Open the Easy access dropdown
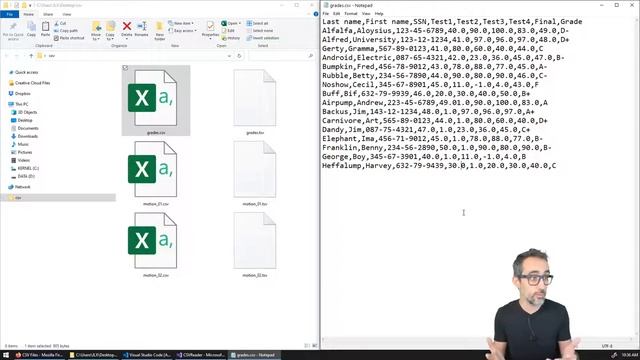The width and height of the screenshot is (640, 360). point(182,31)
